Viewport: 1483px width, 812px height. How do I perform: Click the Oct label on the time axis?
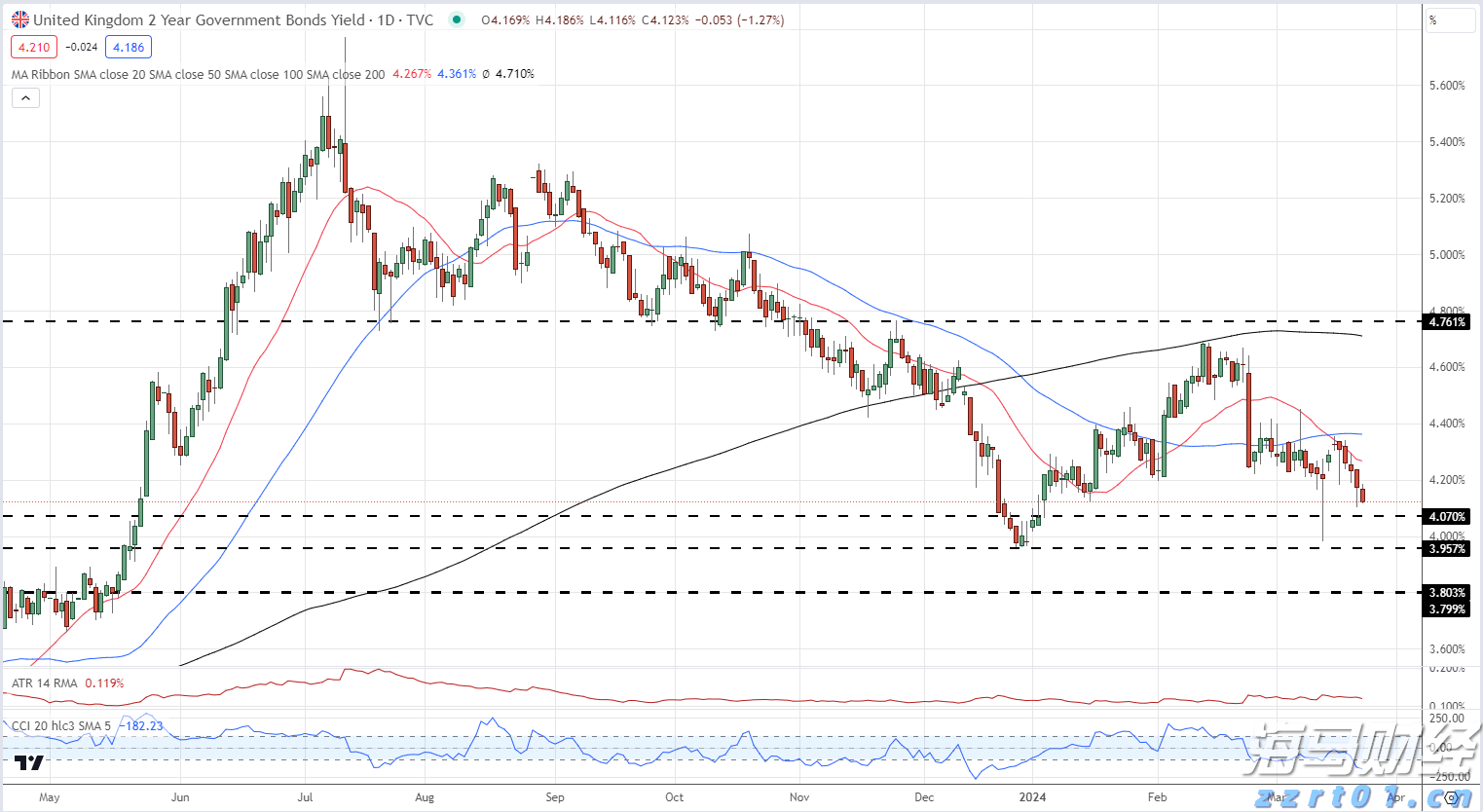674,797
